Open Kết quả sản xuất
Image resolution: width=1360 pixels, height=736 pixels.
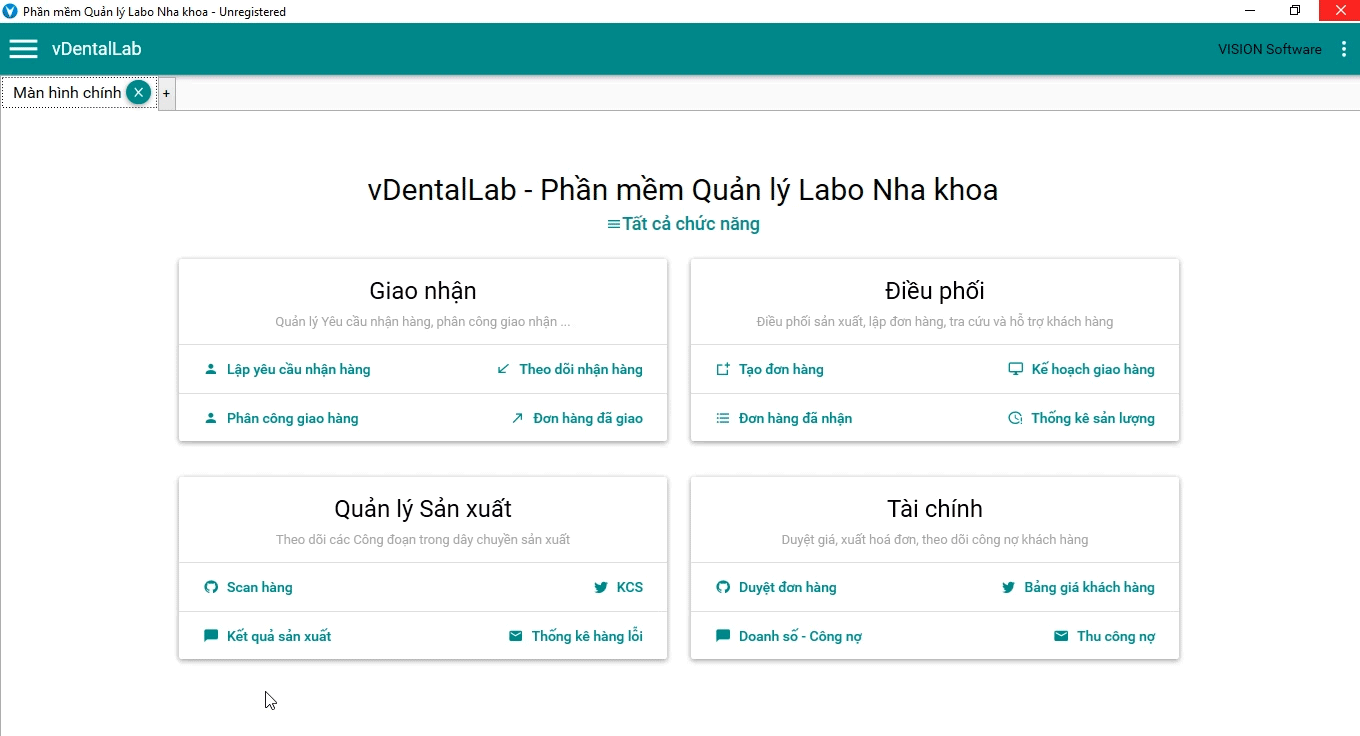(x=278, y=636)
